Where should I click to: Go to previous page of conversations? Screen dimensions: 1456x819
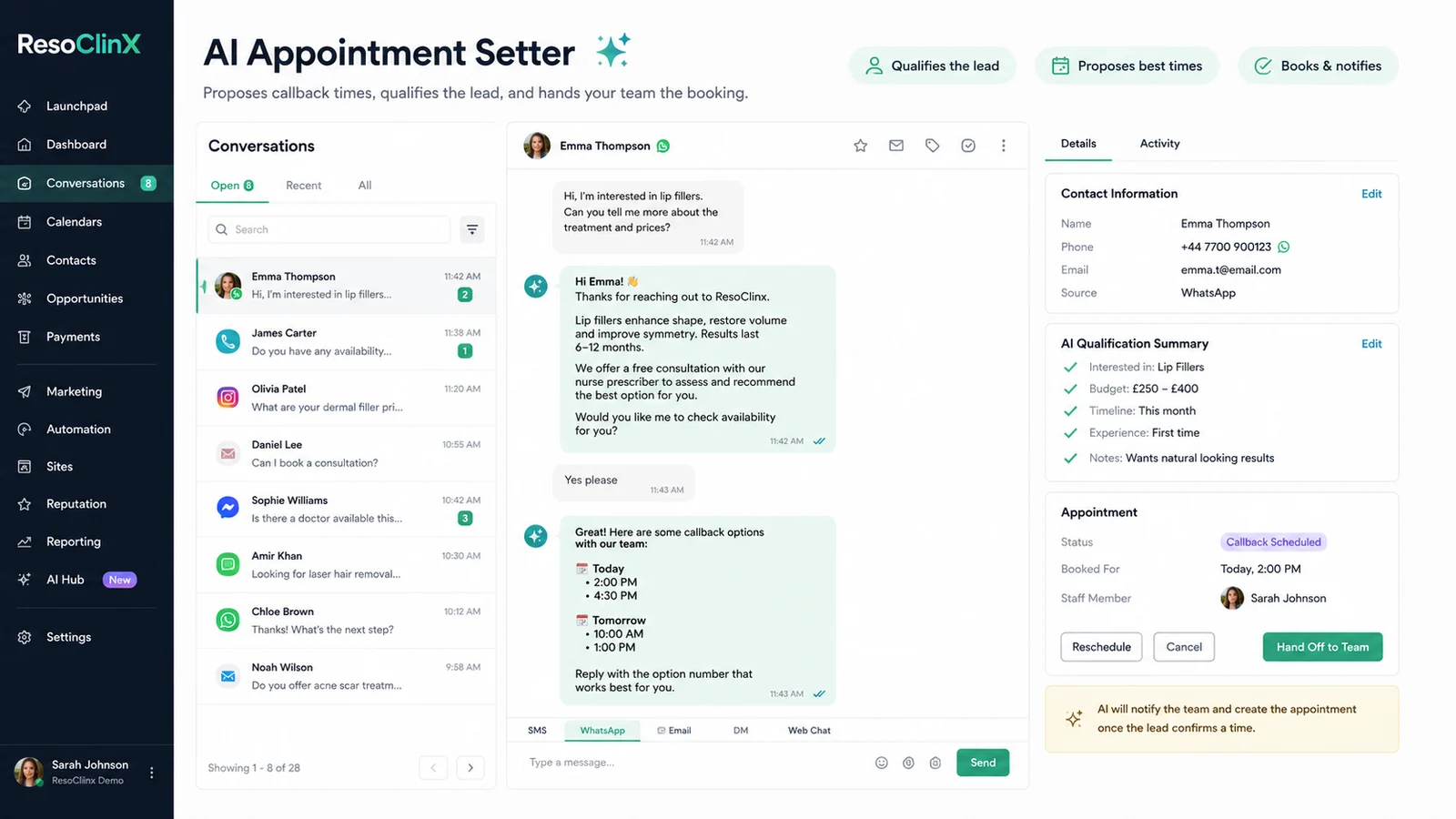coord(433,768)
